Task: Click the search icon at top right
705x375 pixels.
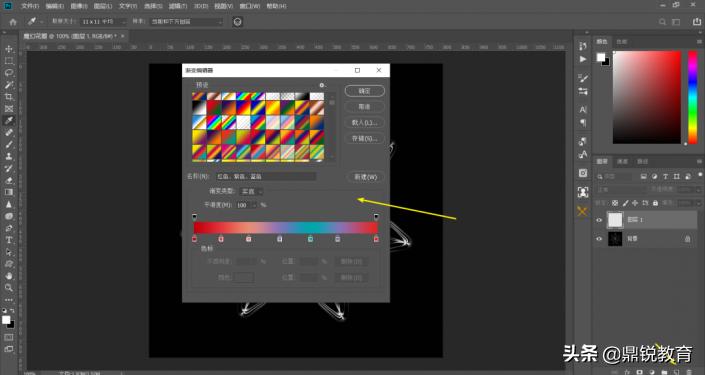Action: click(x=662, y=22)
